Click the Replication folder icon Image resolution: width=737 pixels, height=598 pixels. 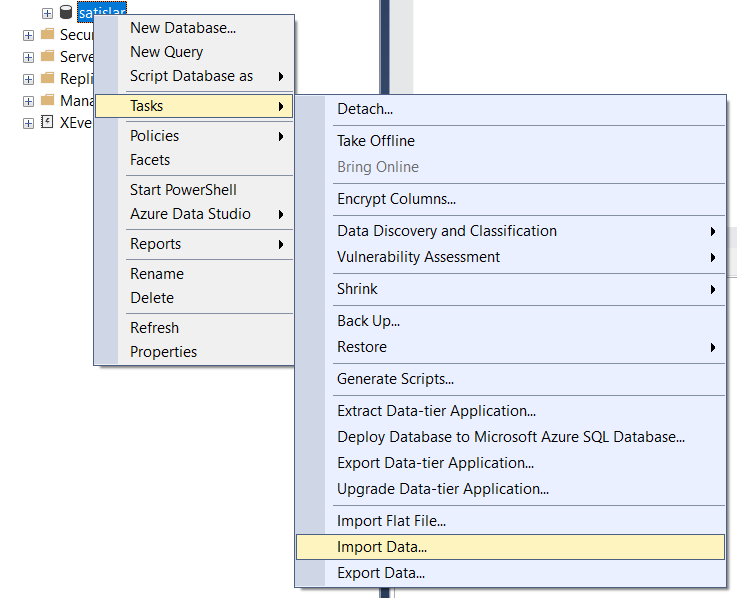coord(47,78)
